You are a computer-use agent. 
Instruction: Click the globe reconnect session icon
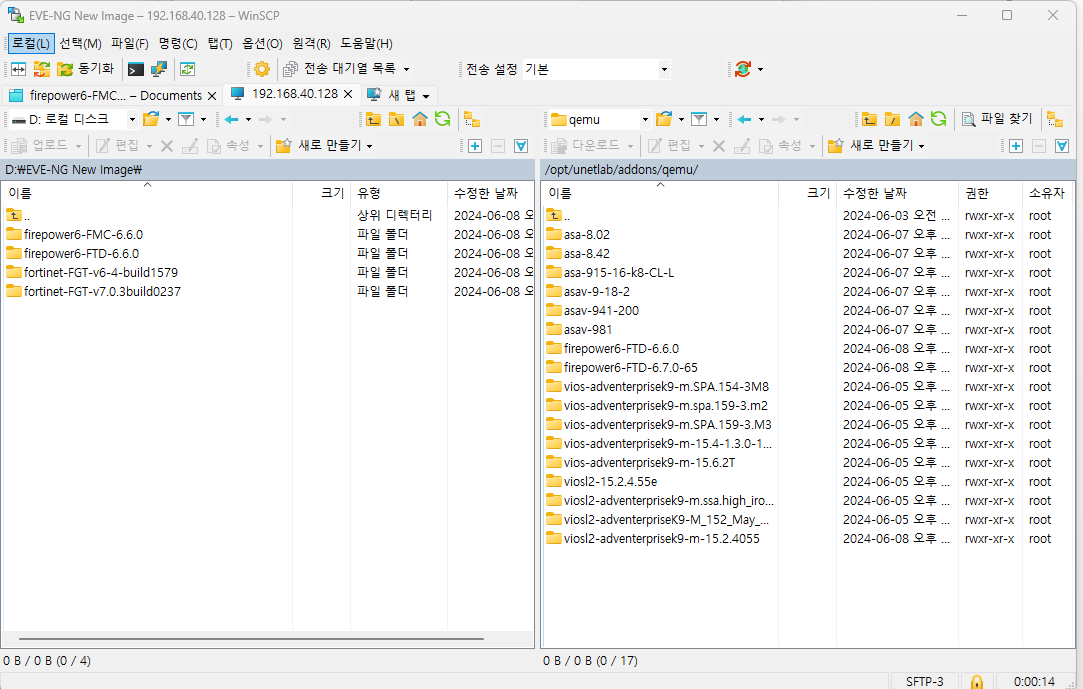point(743,69)
